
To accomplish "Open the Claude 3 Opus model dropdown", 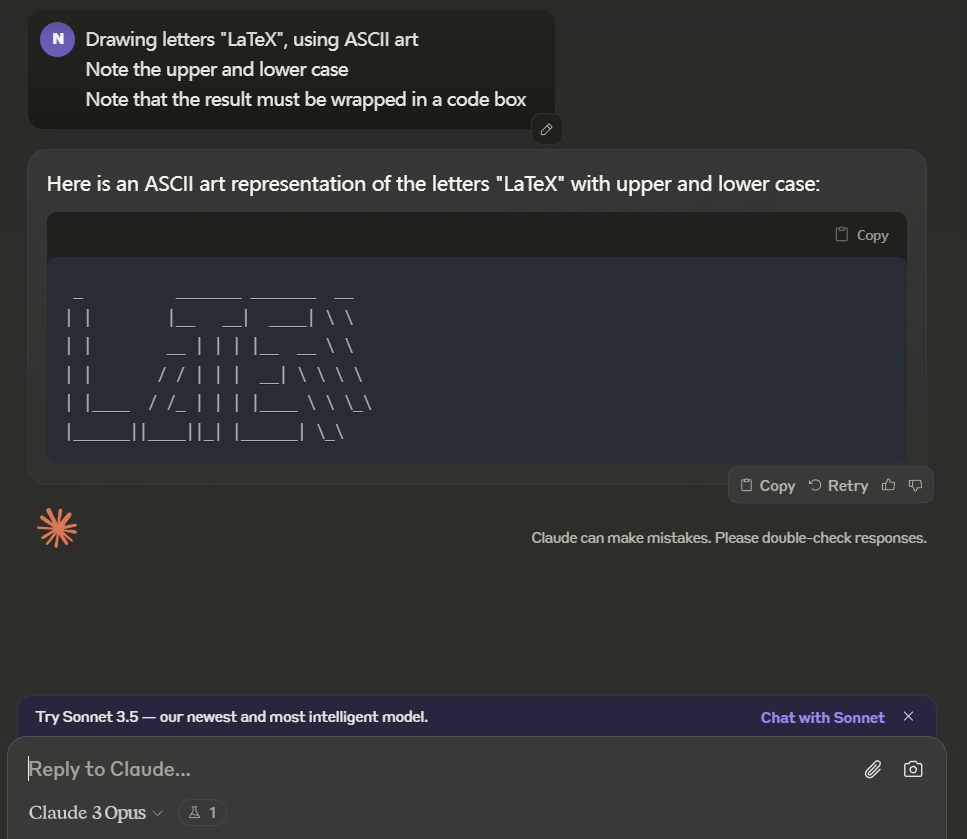I will [x=96, y=812].
